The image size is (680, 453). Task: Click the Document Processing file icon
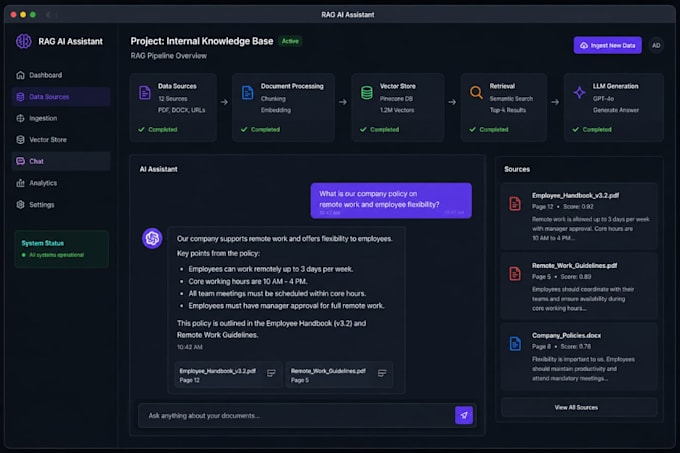pyautogui.click(x=248, y=93)
